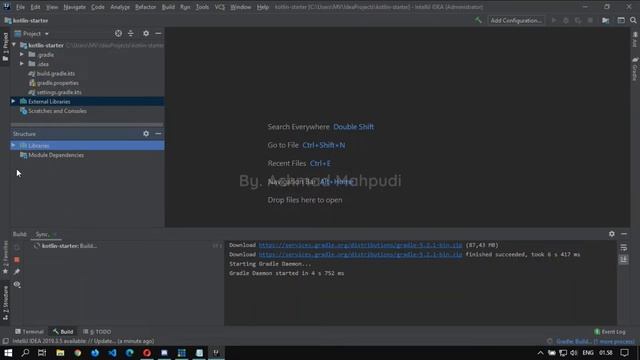Click the green Build Project hammer icon
The image size is (640, 360).
coord(478,20)
